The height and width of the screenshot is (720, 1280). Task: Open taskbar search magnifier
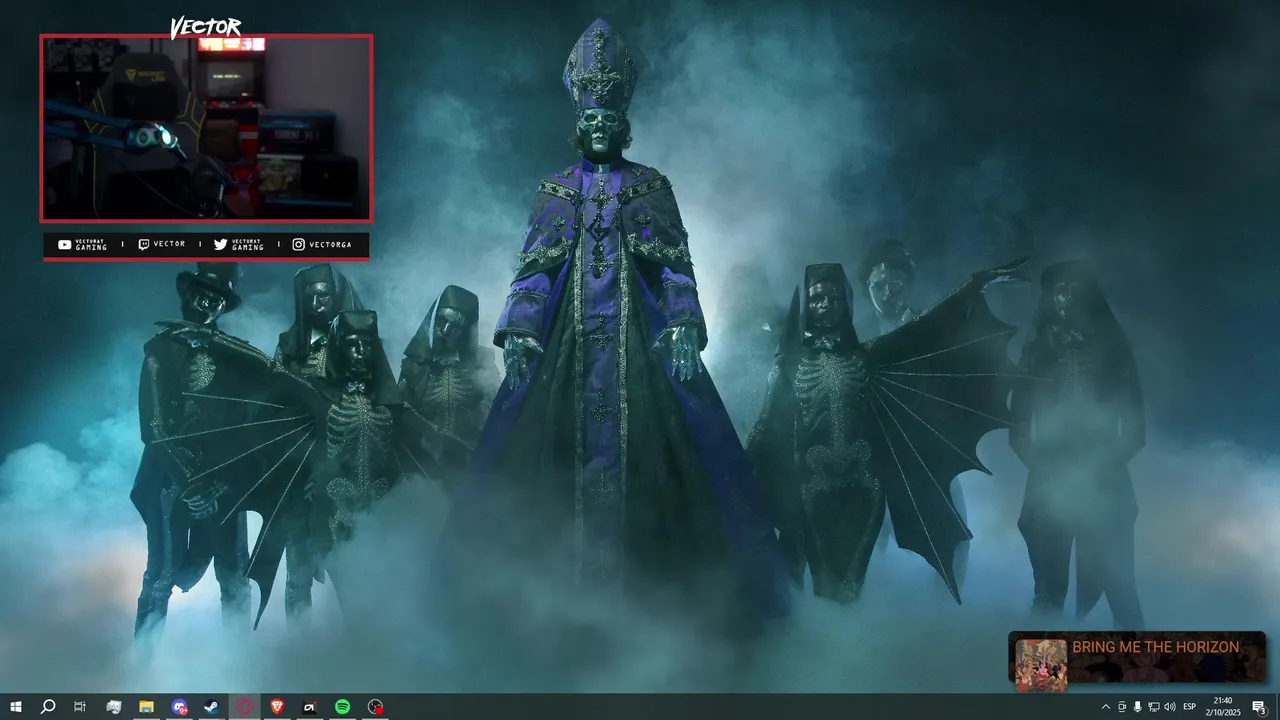(47, 707)
